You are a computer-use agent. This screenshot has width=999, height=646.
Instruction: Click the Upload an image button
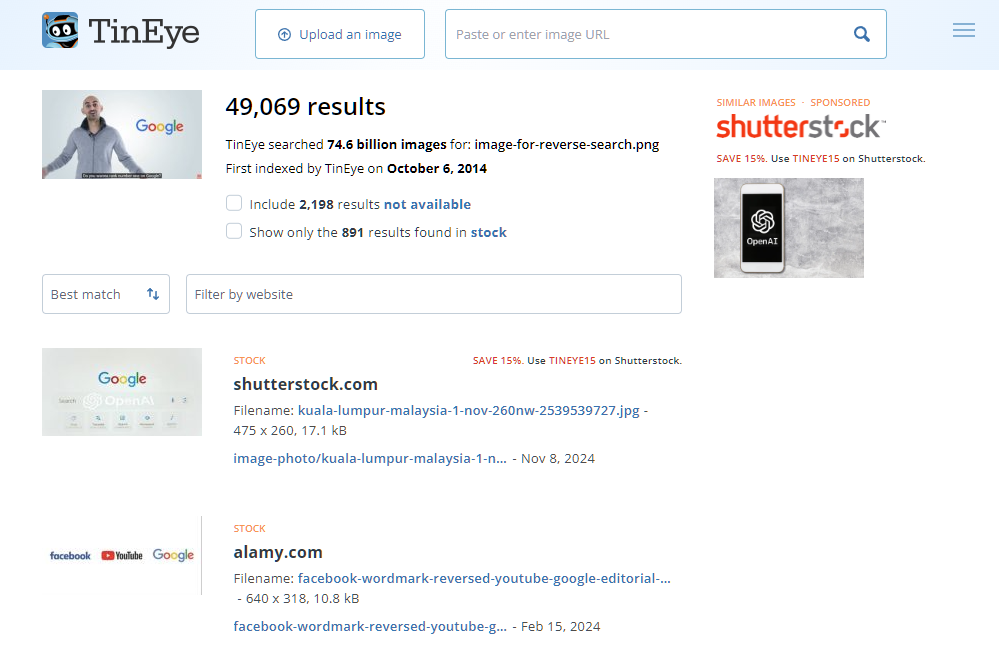[x=340, y=34]
